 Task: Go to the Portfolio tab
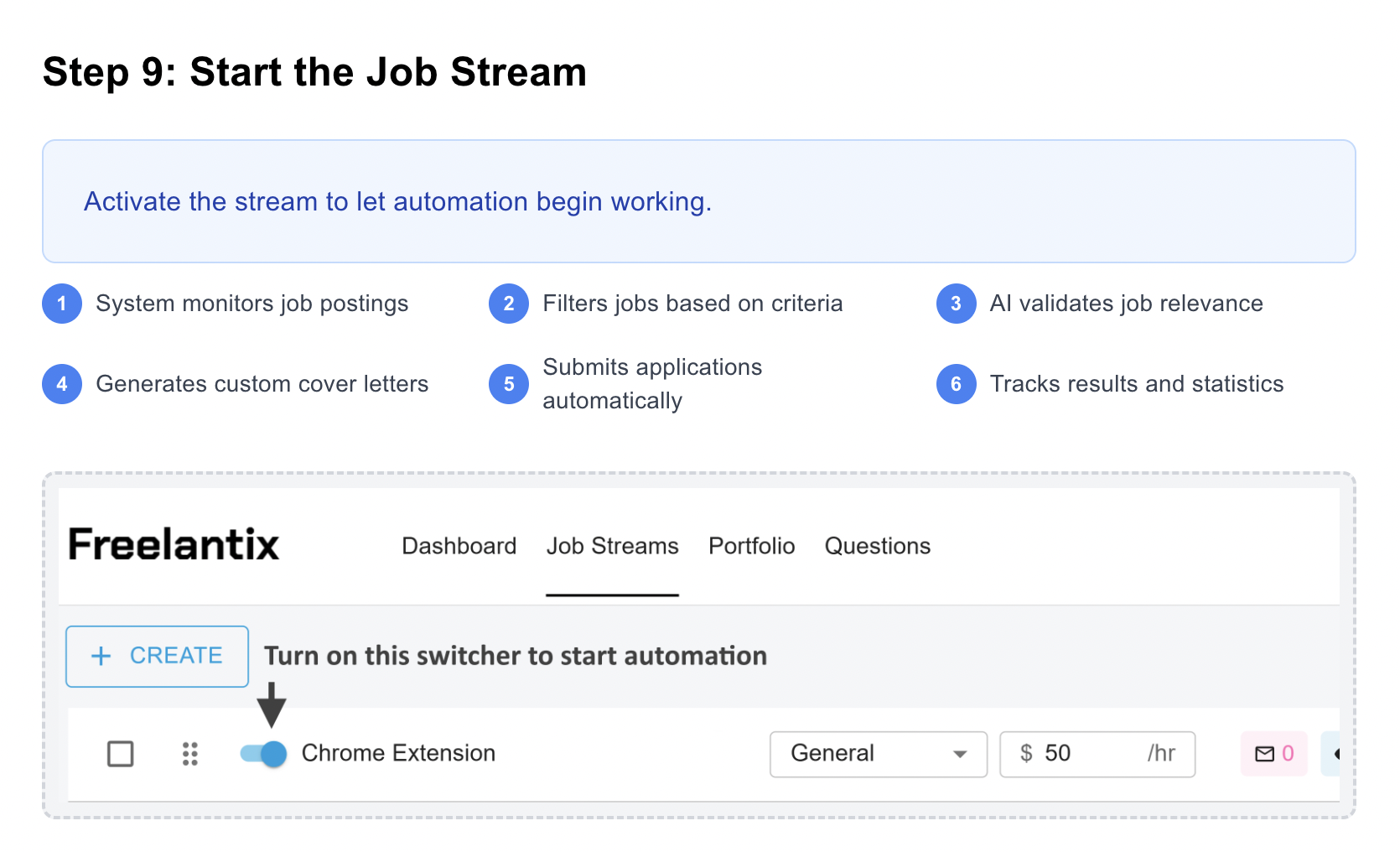coord(751,546)
